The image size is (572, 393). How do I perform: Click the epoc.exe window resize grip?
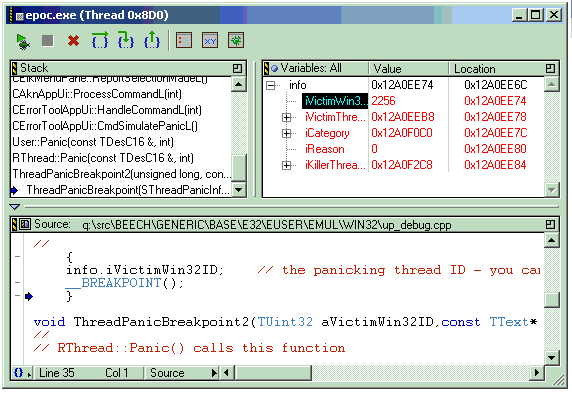[x=559, y=379]
